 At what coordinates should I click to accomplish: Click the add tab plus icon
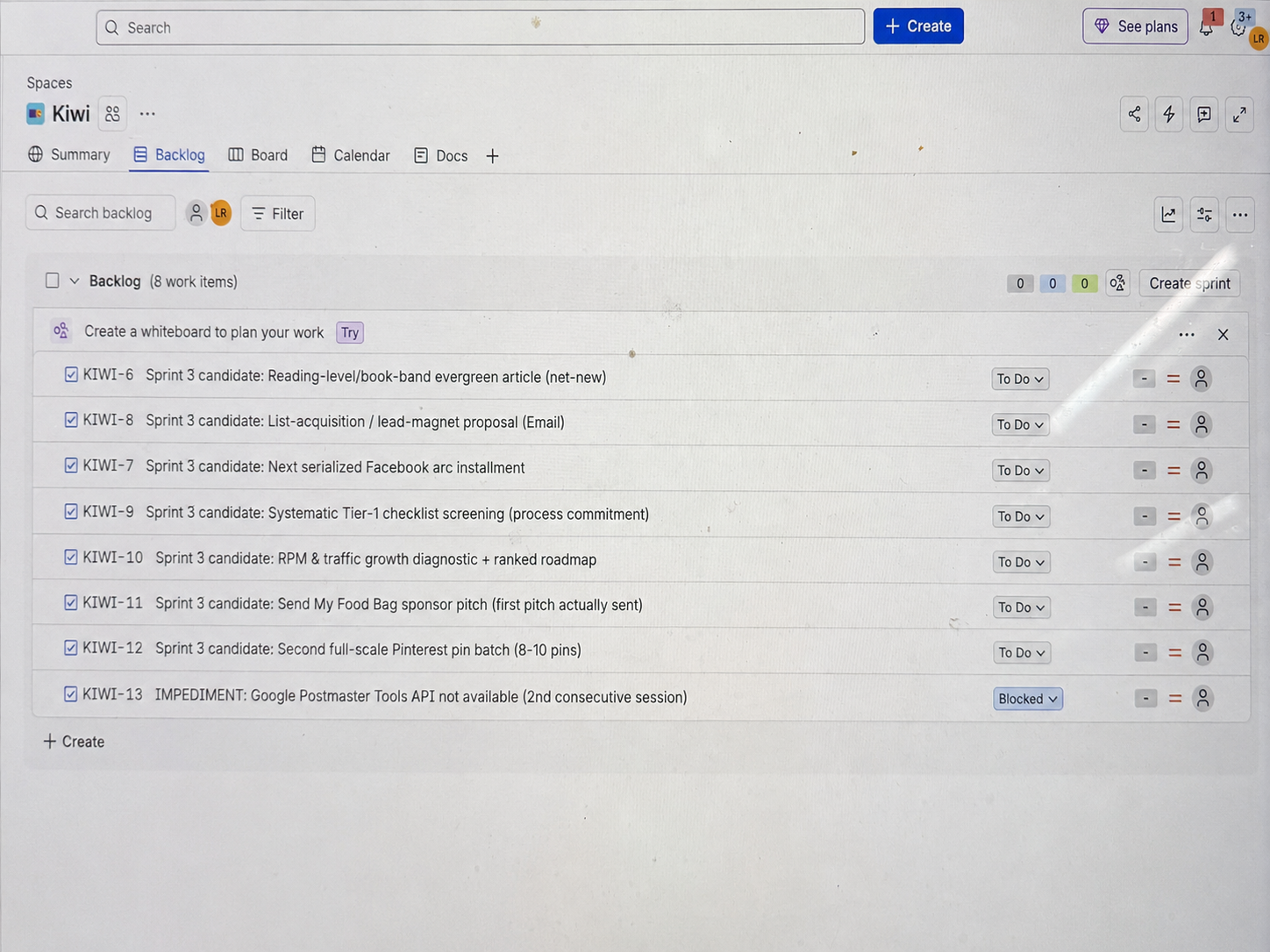coord(492,156)
